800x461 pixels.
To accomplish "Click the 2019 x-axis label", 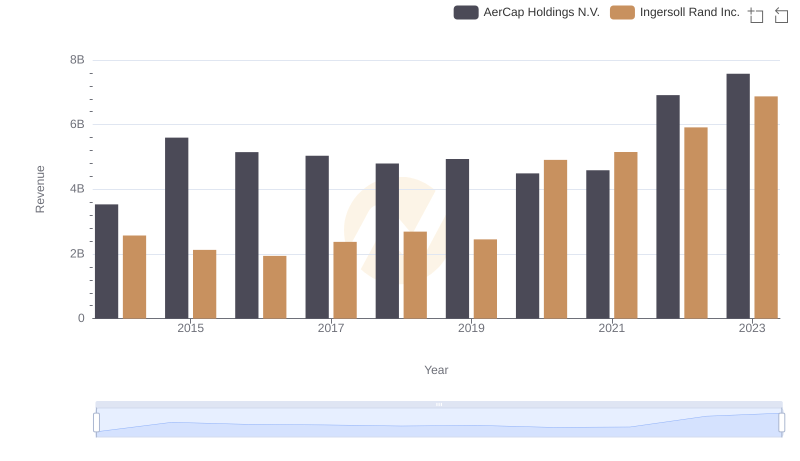I will click(471, 328).
